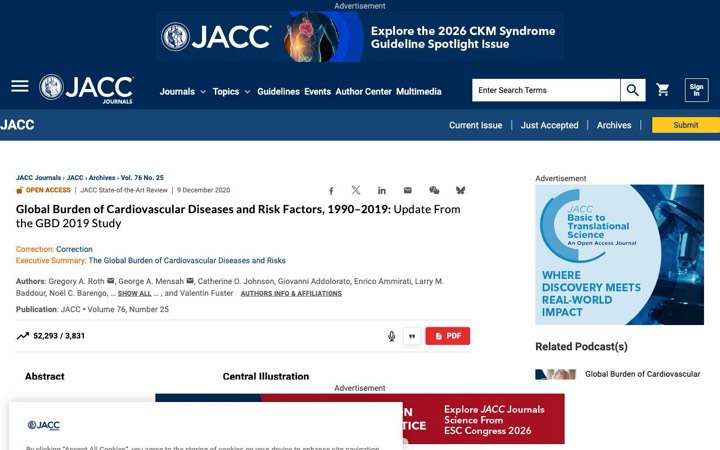
Task: Open the Correction link
Action: click(x=74, y=249)
